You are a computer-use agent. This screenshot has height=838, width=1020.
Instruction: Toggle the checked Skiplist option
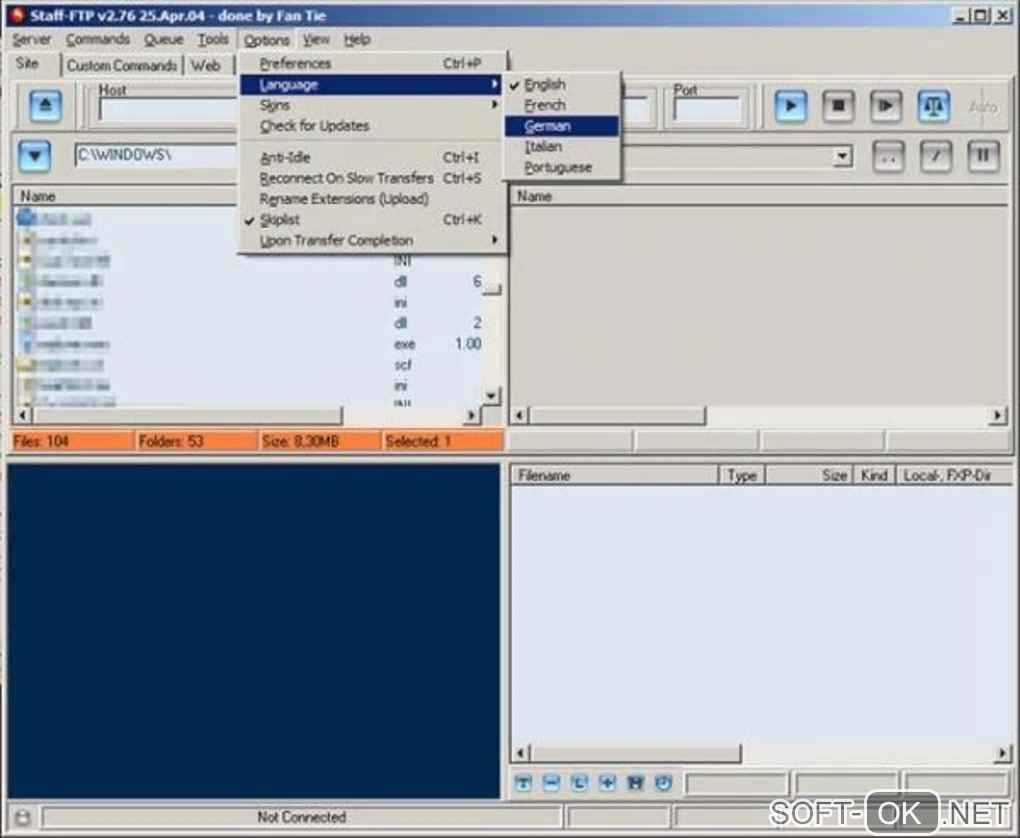pos(370,220)
